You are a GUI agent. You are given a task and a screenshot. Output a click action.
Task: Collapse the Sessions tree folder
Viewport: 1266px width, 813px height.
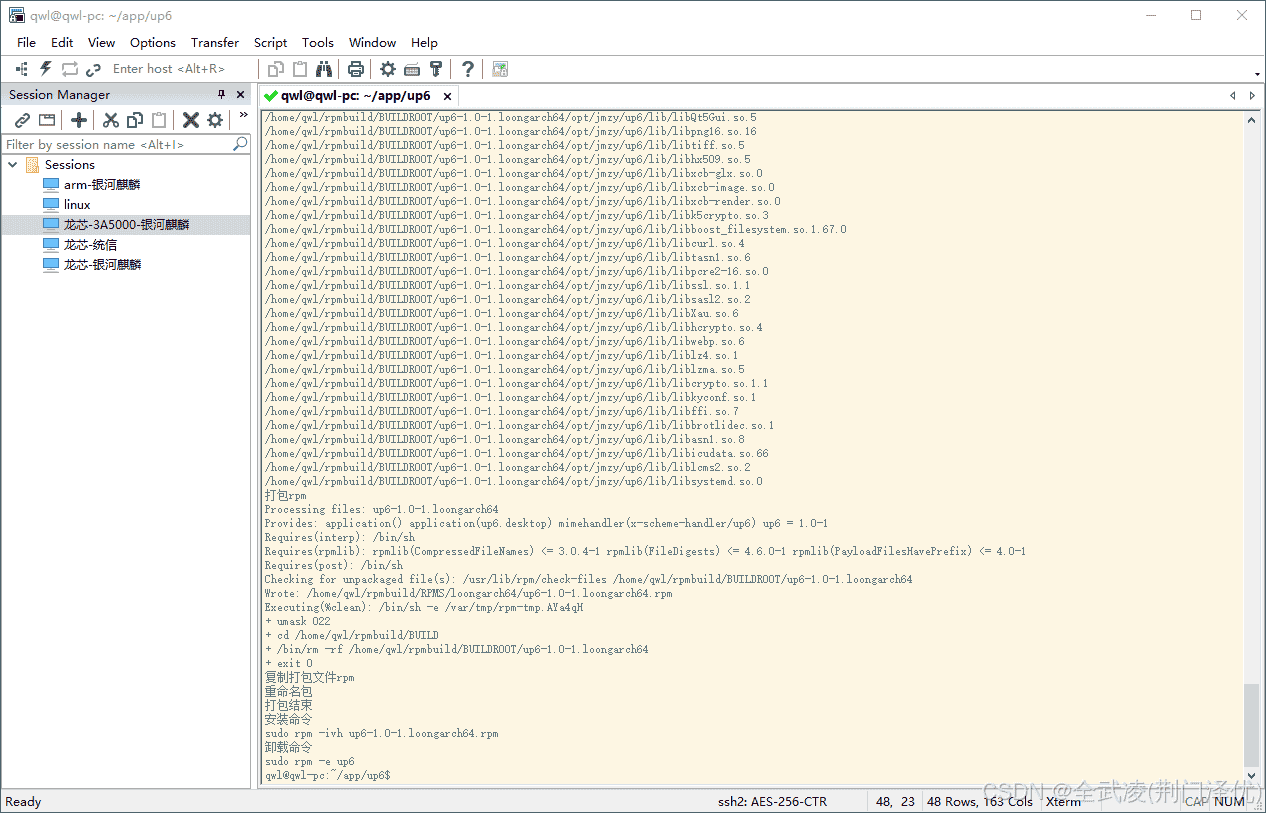pyautogui.click(x=13, y=165)
